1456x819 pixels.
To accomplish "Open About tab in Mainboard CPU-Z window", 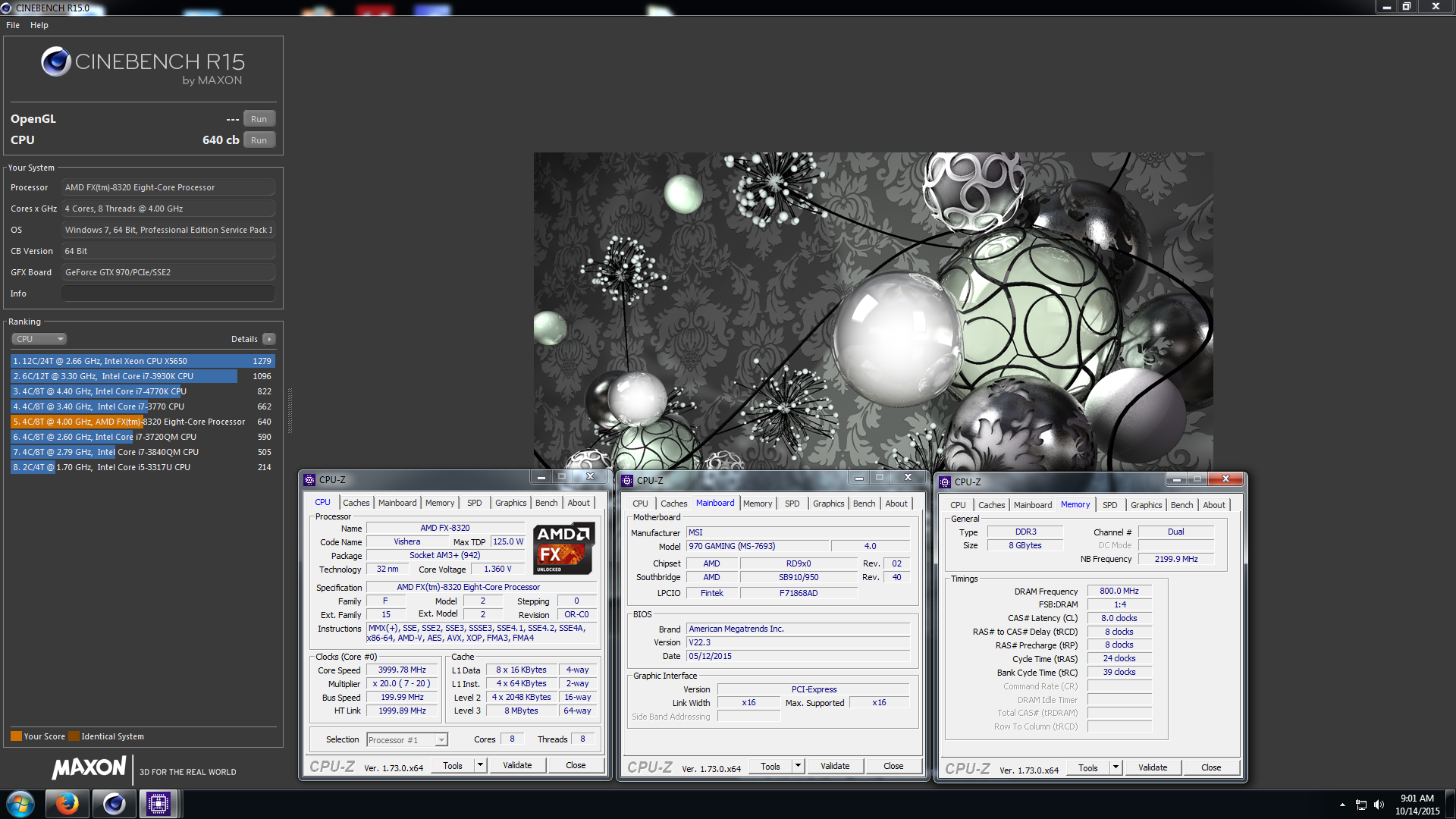I will pos(896,504).
